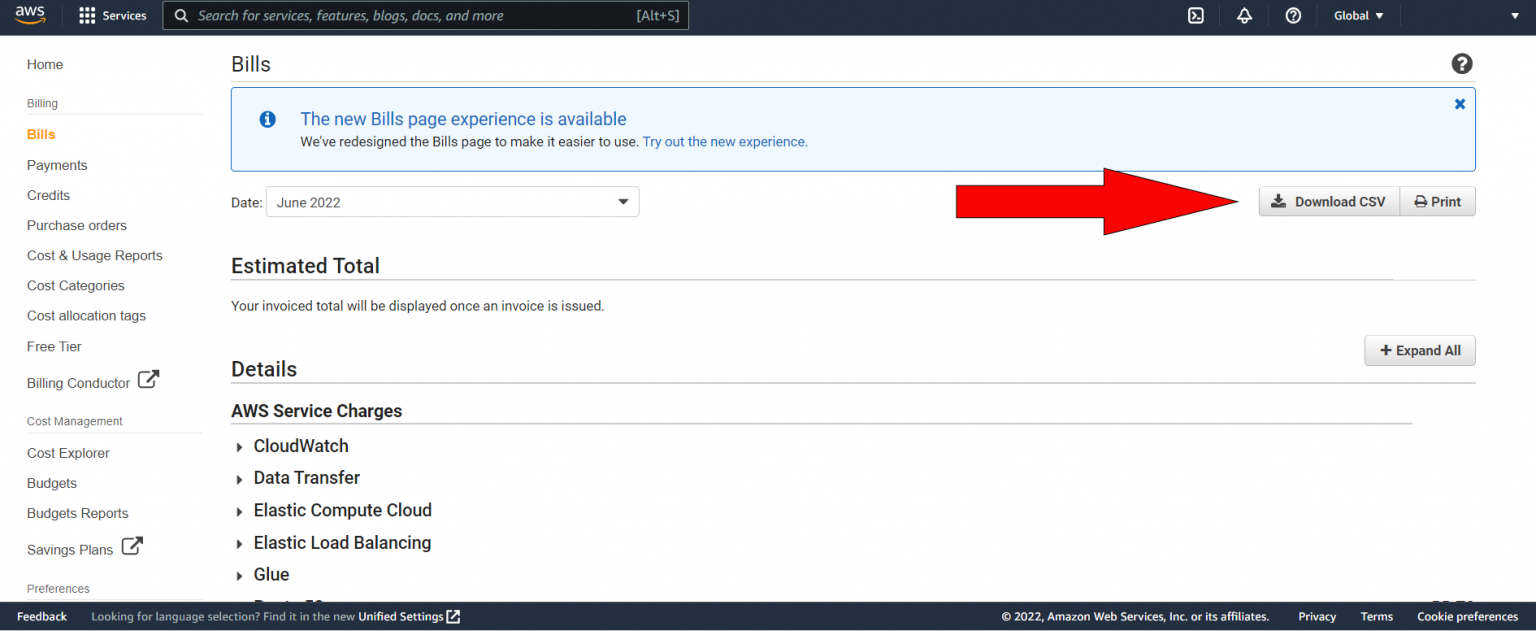Expand the Data Transfer section
Image resolution: width=1536 pixels, height=631 pixels.
coord(240,478)
